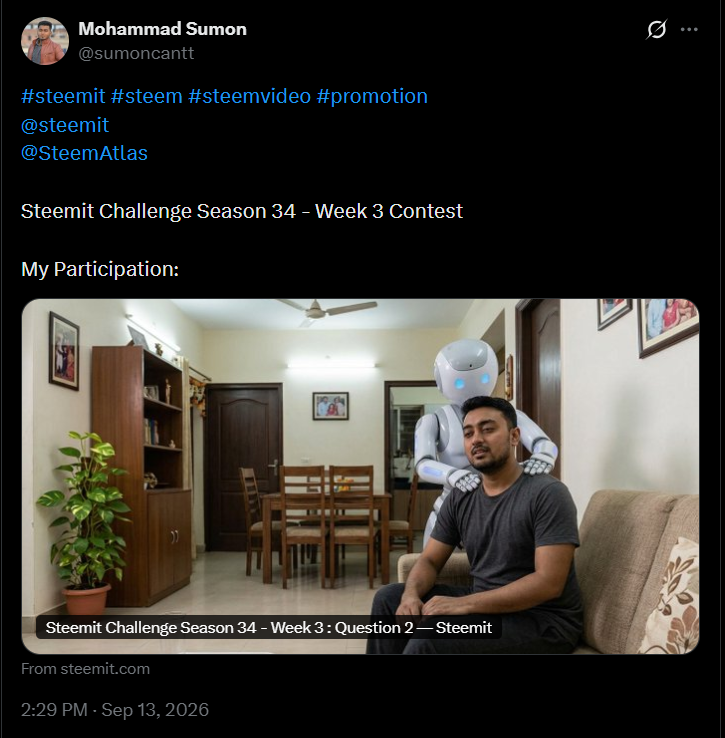Viewport: 725px width, 738px height.
Task: Click the Question 2 — Steemit card caption
Action: [269, 627]
